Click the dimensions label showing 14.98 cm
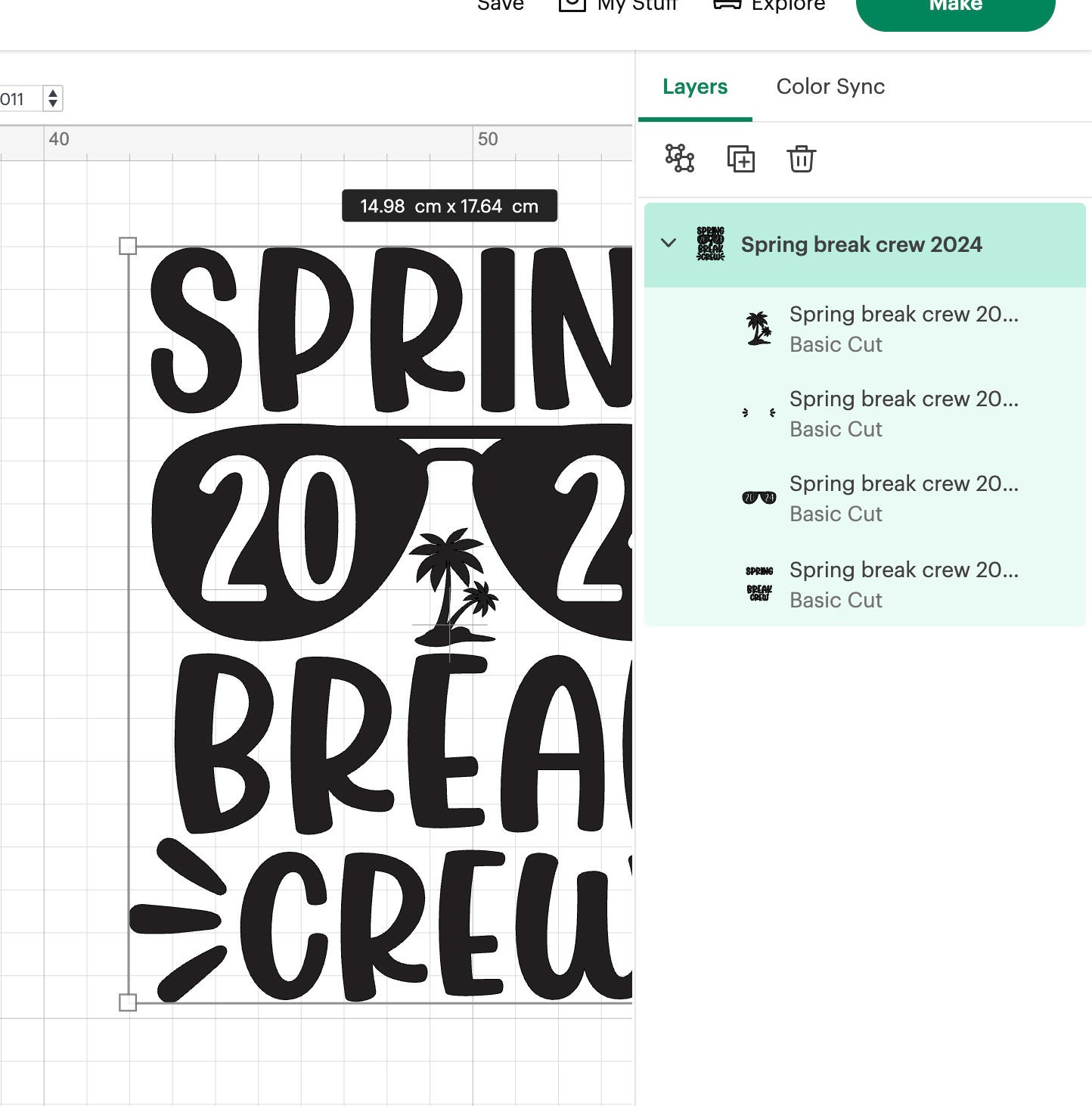The width and height of the screenshot is (1092, 1106). [449, 205]
